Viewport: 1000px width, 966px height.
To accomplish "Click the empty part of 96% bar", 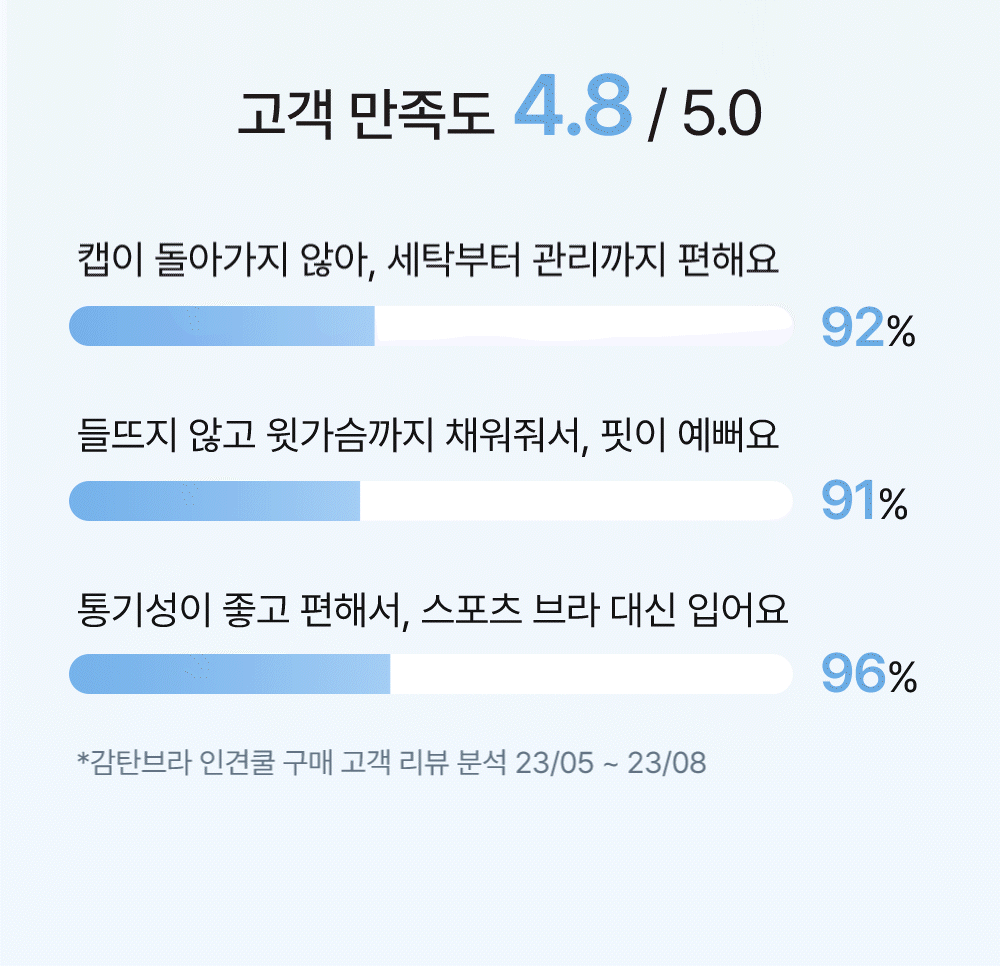I will click(x=591, y=674).
